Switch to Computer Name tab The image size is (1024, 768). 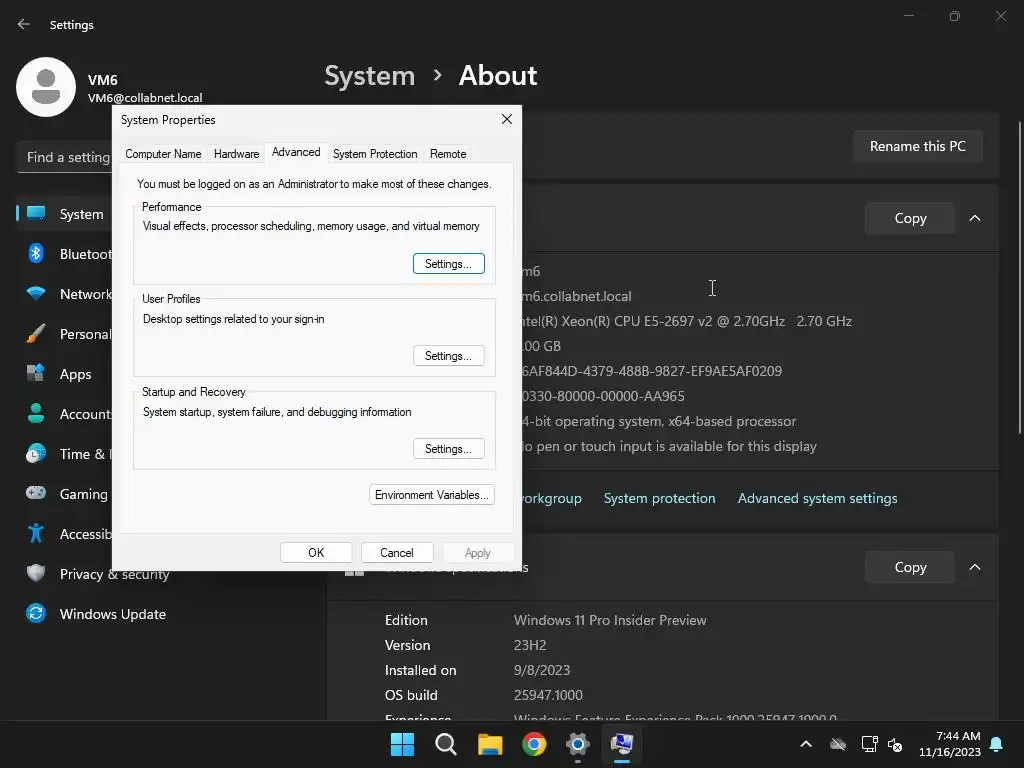click(x=163, y=153)
